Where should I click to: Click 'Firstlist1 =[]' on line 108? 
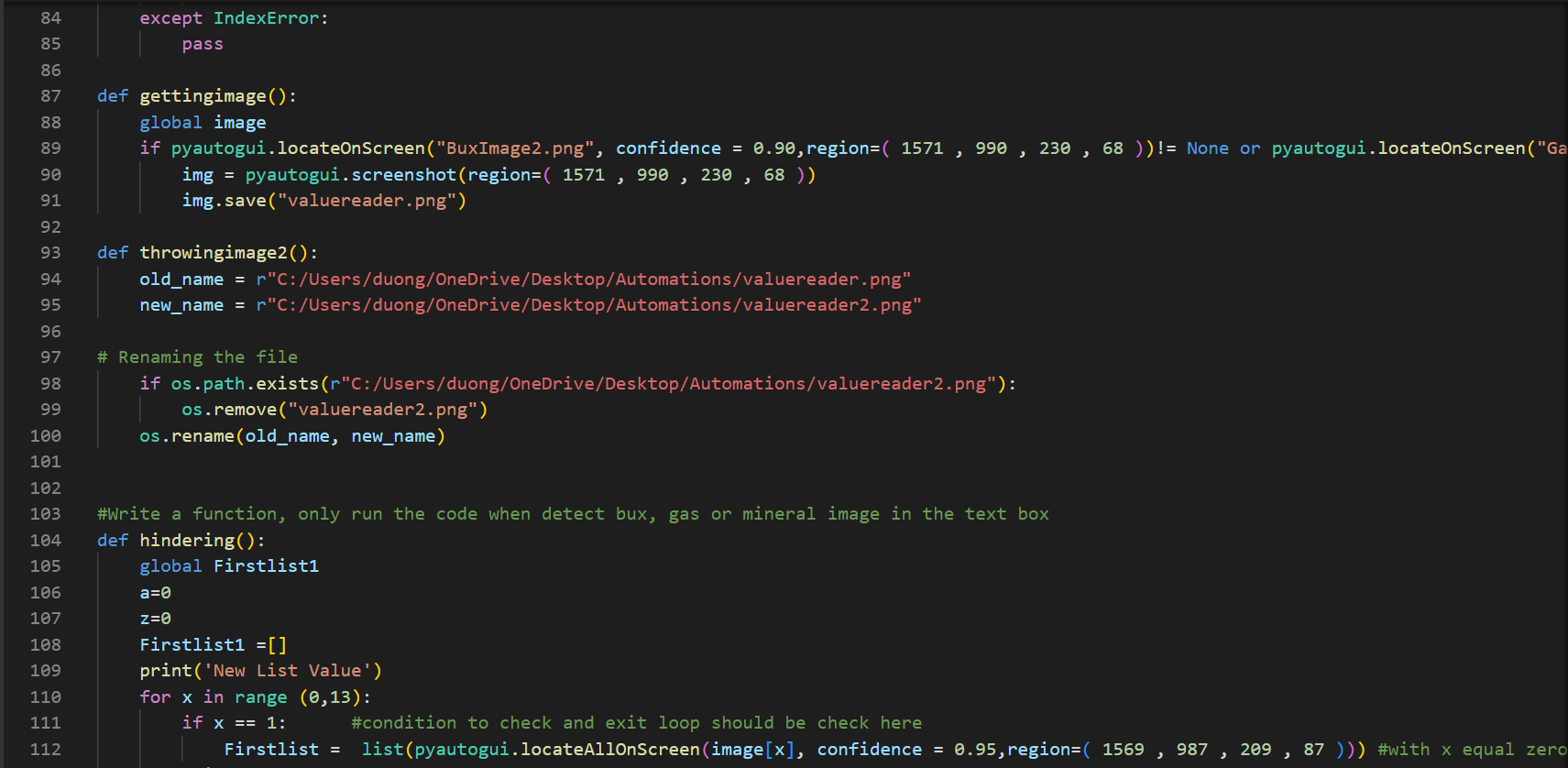[214, 645]
